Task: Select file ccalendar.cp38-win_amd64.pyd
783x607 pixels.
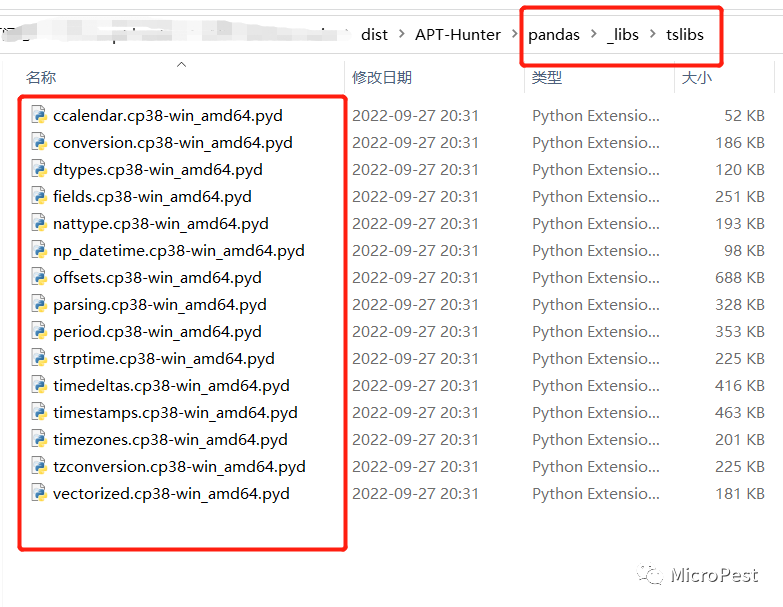Action: 168,116
